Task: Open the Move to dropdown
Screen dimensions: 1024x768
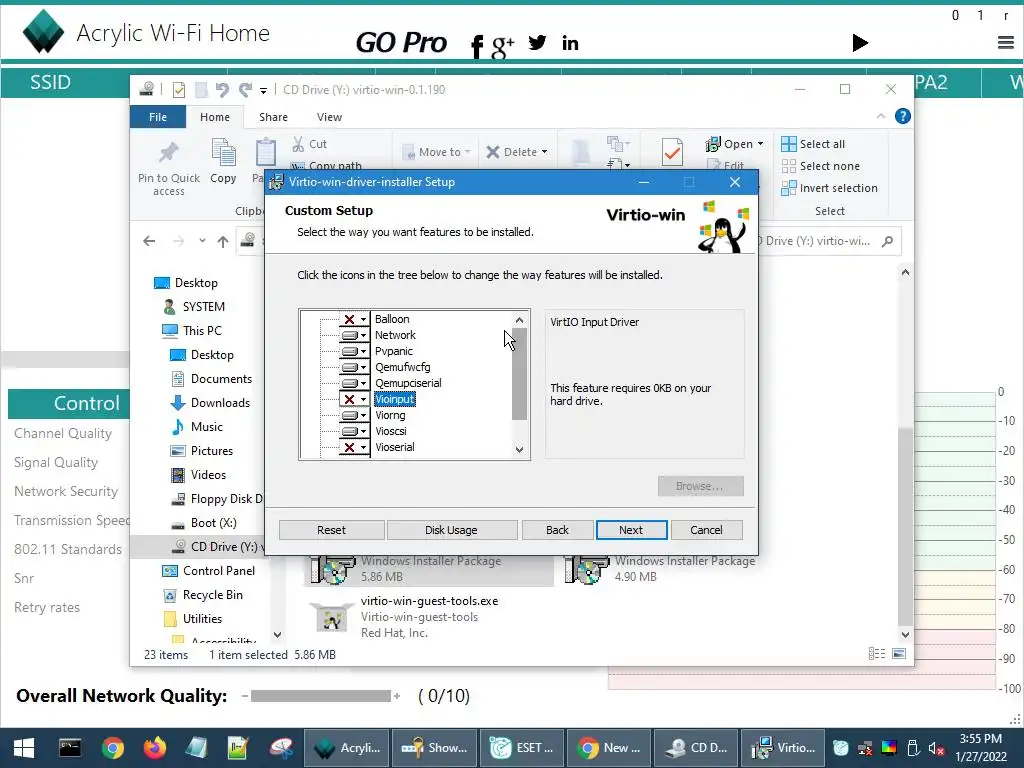Action: click(436, 152)
